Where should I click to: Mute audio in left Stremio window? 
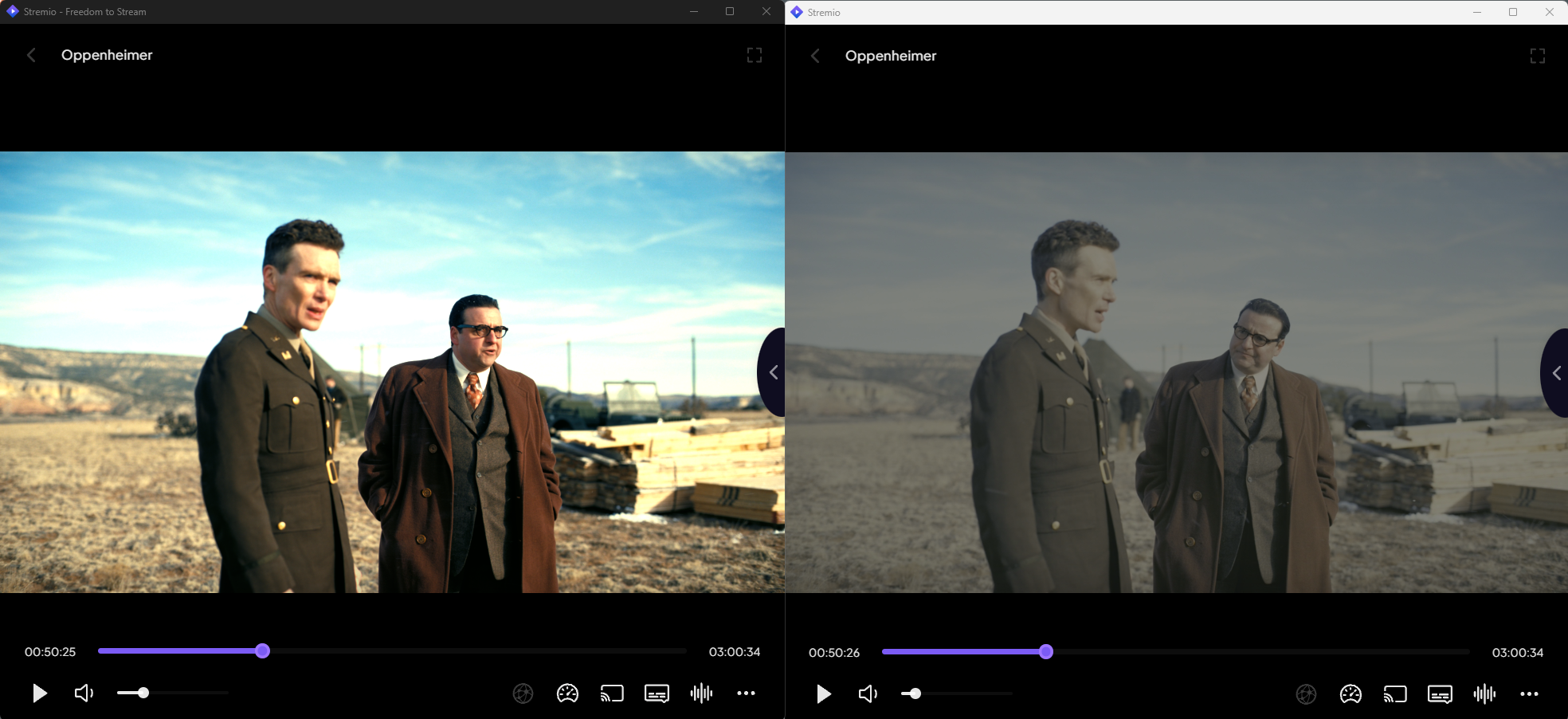click(x=84, y=693)
